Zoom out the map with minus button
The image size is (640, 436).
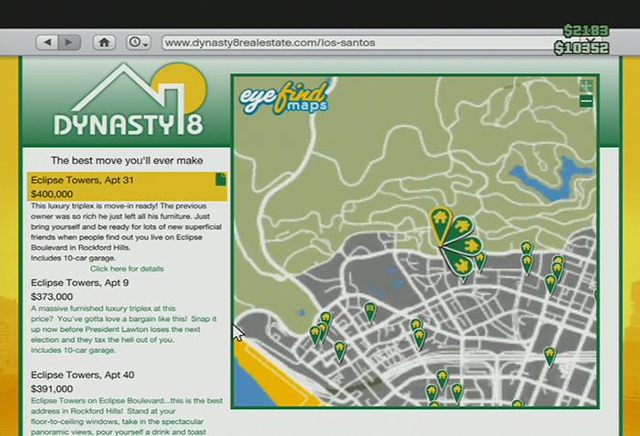tap(586, 101)
